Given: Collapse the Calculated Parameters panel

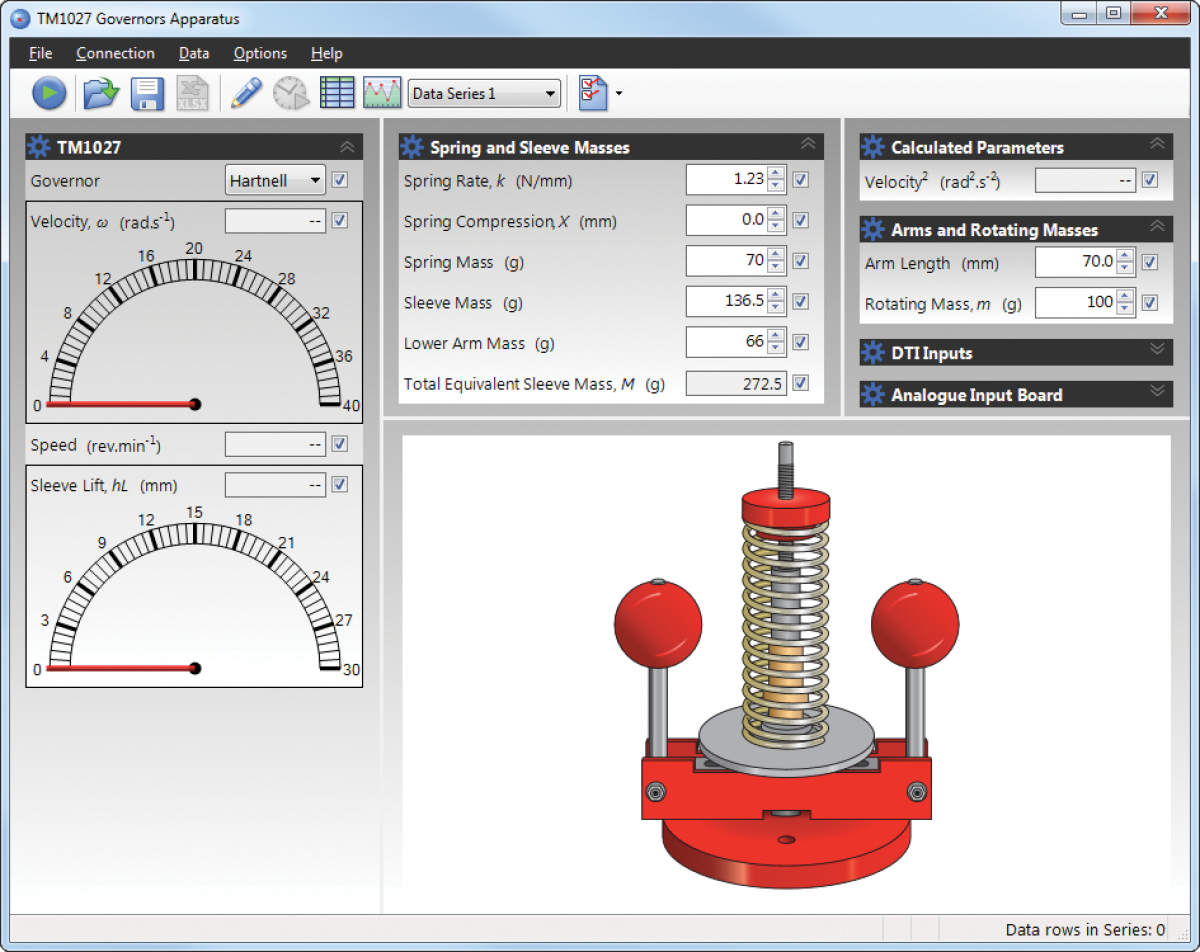Looking at the screenshot, I should (1157, 145).
